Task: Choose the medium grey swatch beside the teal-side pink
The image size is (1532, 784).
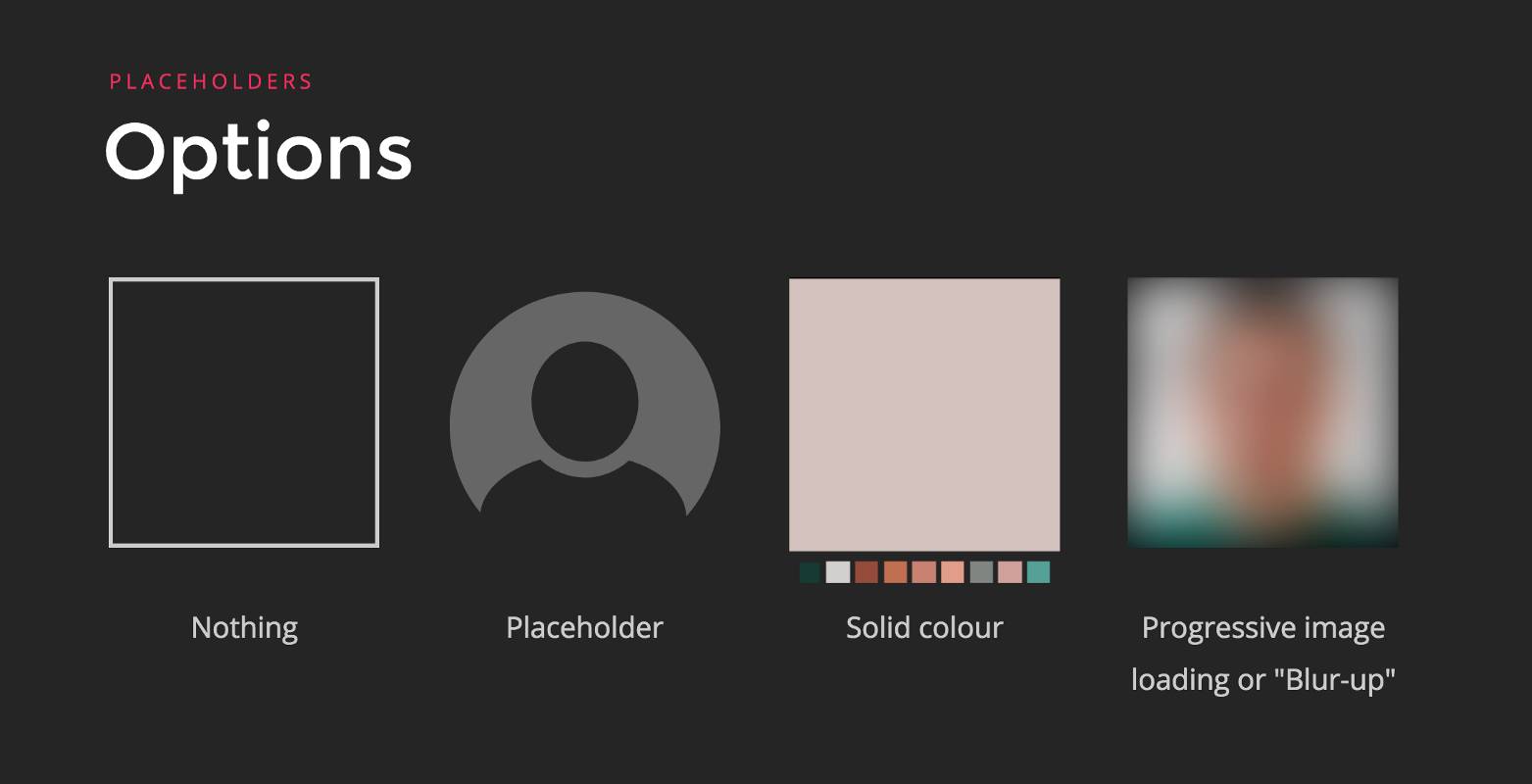Action: [981, 572]
